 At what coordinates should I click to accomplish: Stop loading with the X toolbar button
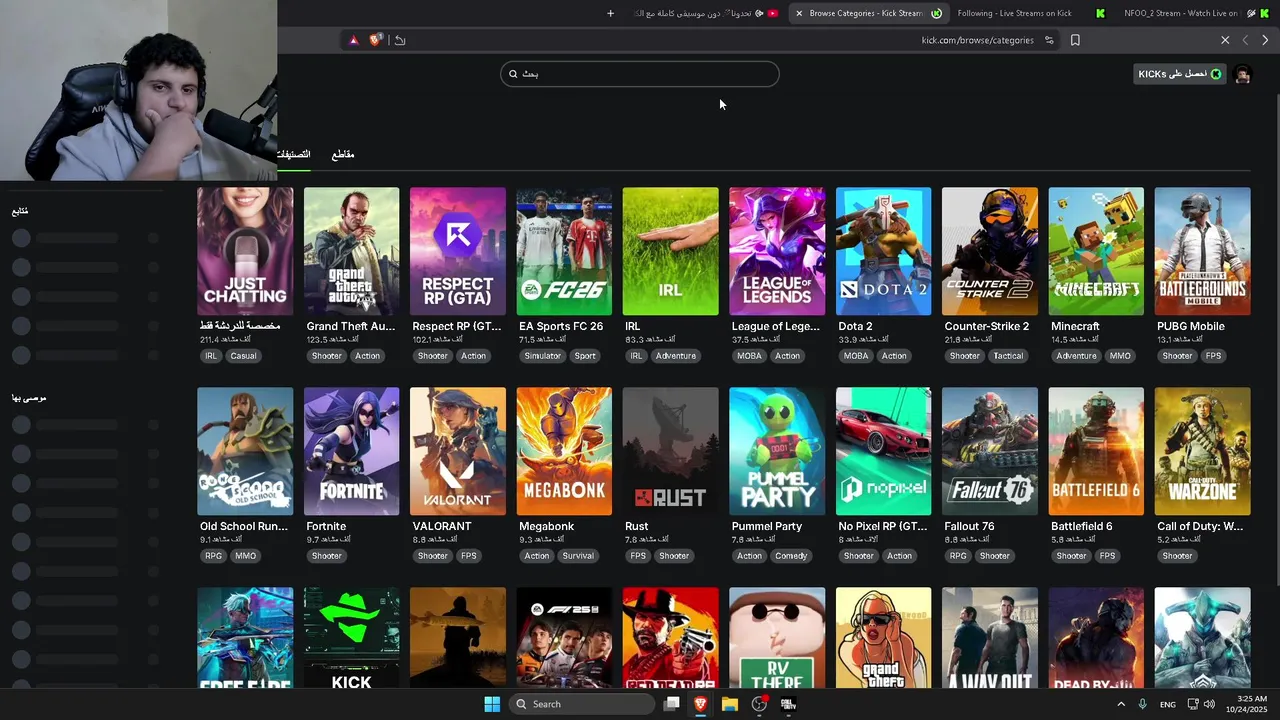click(x=1225, y=40)
